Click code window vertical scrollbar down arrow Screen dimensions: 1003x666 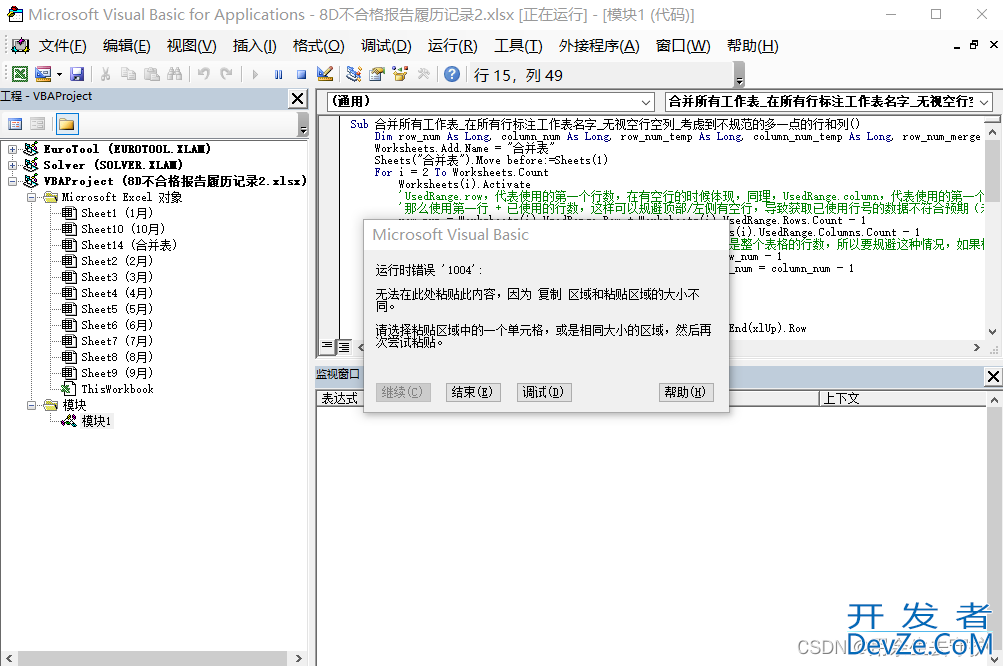click(992, 331)
